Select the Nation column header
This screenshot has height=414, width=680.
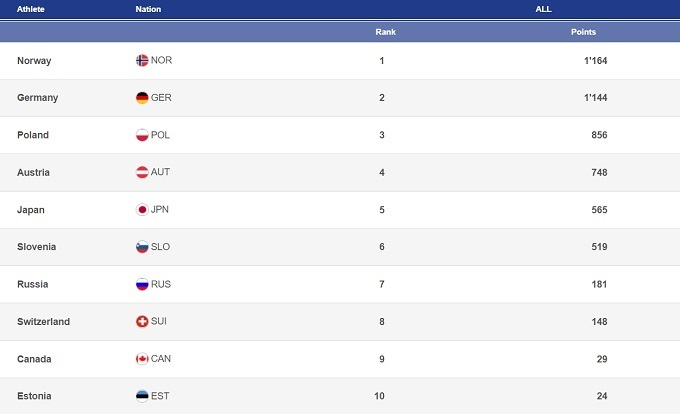click(148, 9)
